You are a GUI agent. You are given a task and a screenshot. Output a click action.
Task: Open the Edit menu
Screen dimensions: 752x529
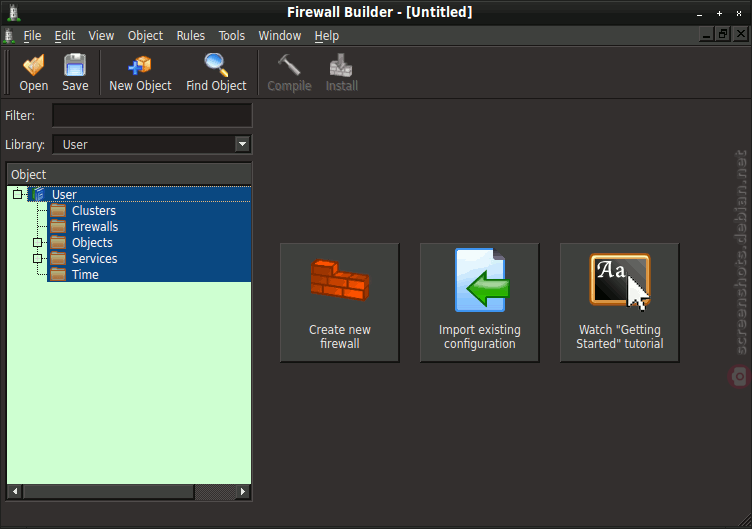click(x=65, y=36)
